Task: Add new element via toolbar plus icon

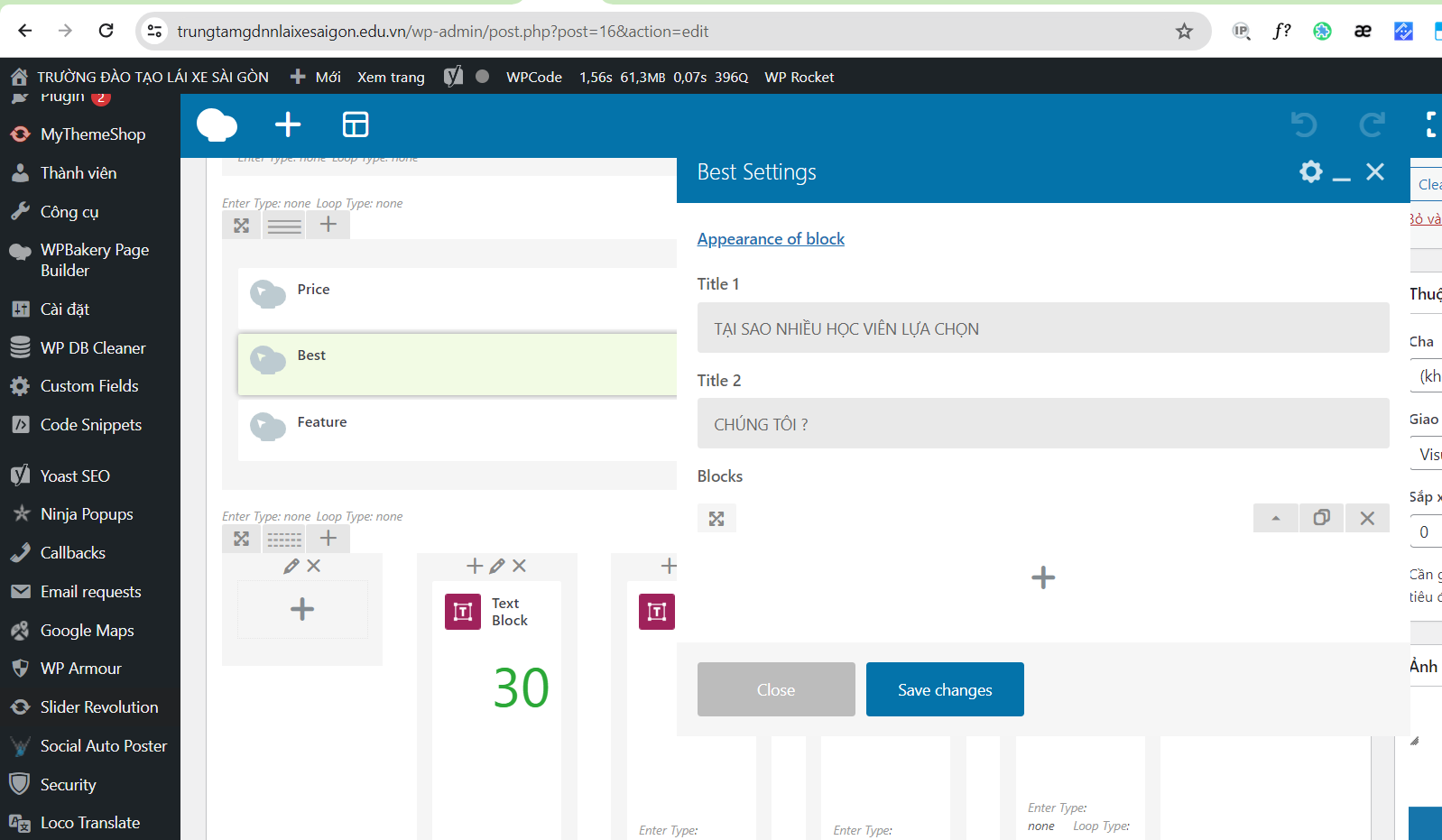Action: click(x=288, y=125)
